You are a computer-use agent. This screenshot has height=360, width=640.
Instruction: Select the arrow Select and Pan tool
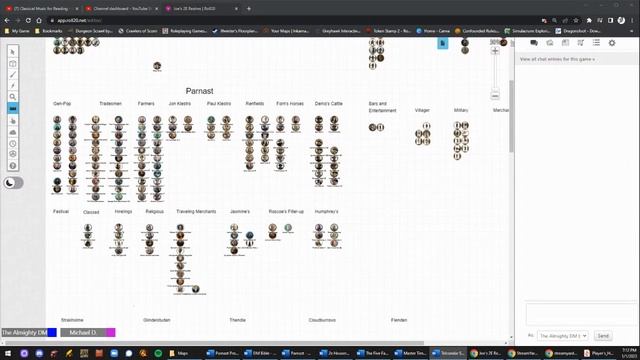tap(13, 52)
